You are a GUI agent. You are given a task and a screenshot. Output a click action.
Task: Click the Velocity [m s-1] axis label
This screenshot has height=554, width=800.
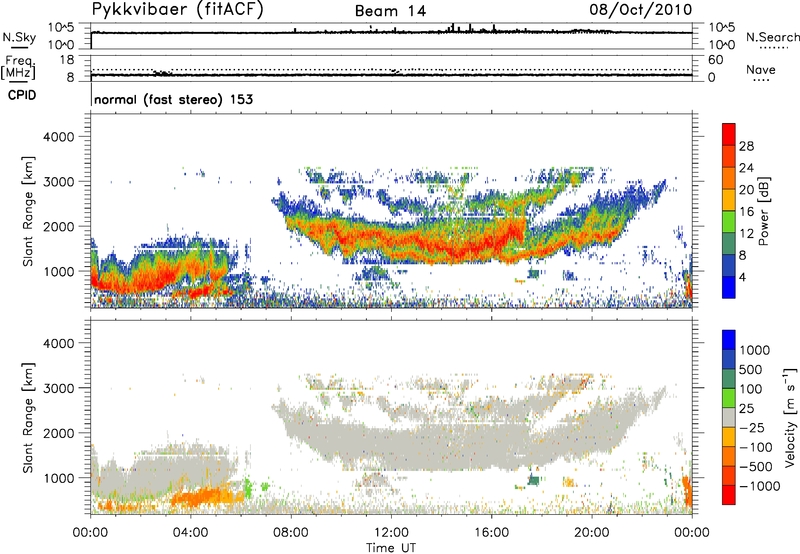(790, 417)
